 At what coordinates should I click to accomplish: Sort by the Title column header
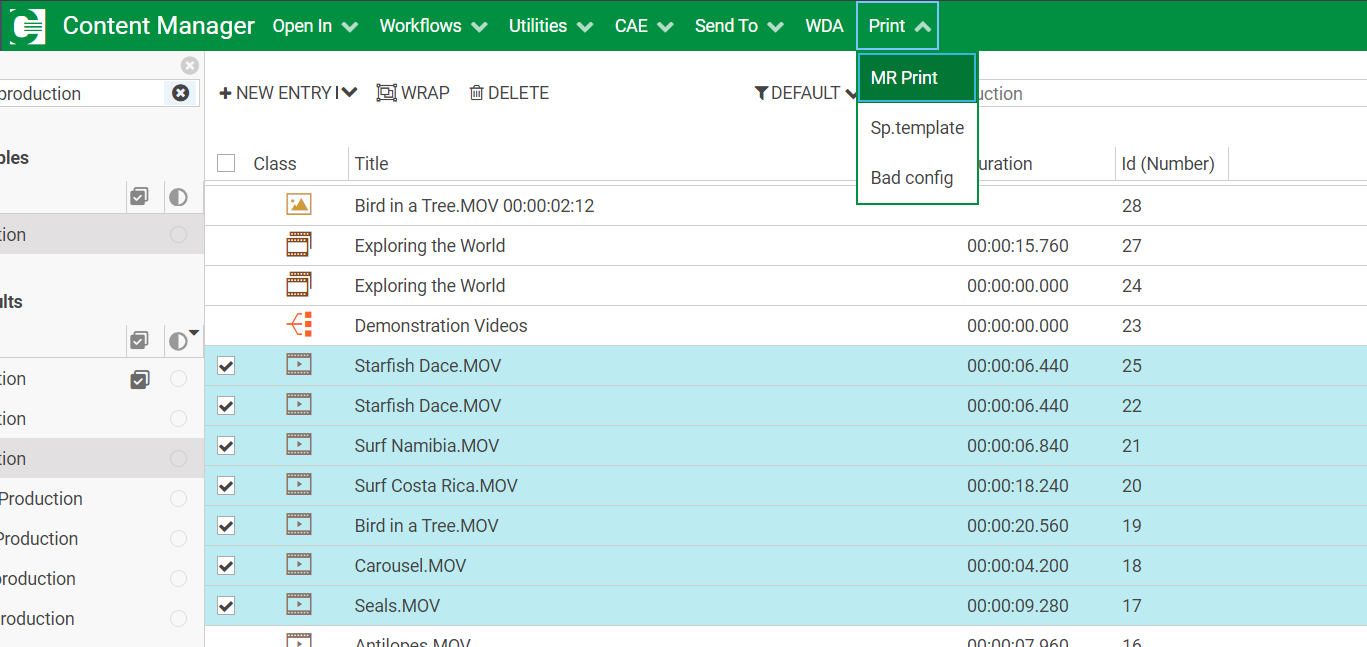click(x=371, y=163)
